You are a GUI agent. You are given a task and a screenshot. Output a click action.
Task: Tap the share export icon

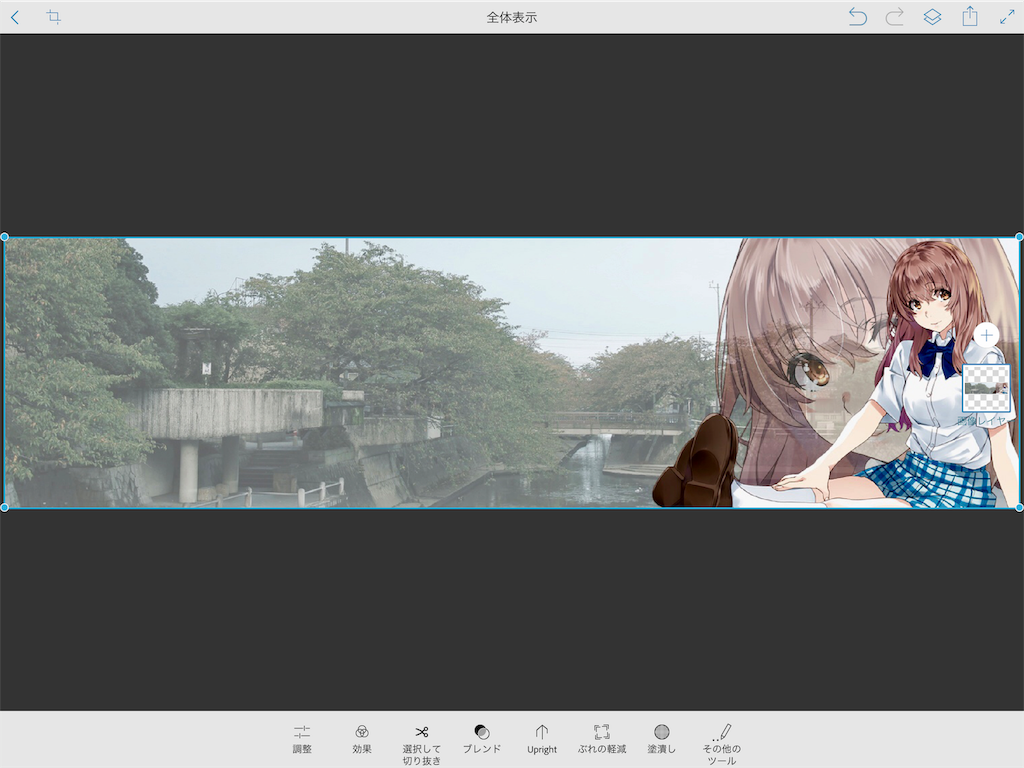[970, 16]
